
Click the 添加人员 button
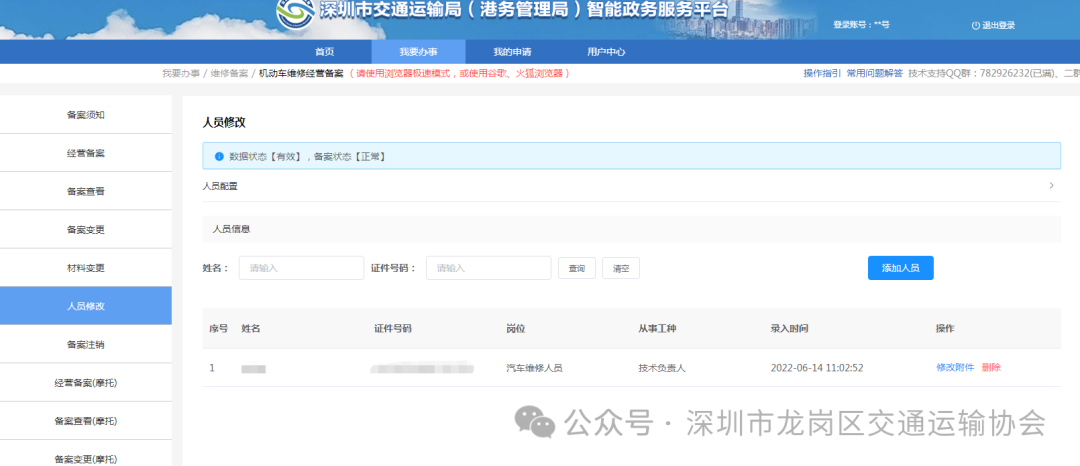click(x=900, y=268)
